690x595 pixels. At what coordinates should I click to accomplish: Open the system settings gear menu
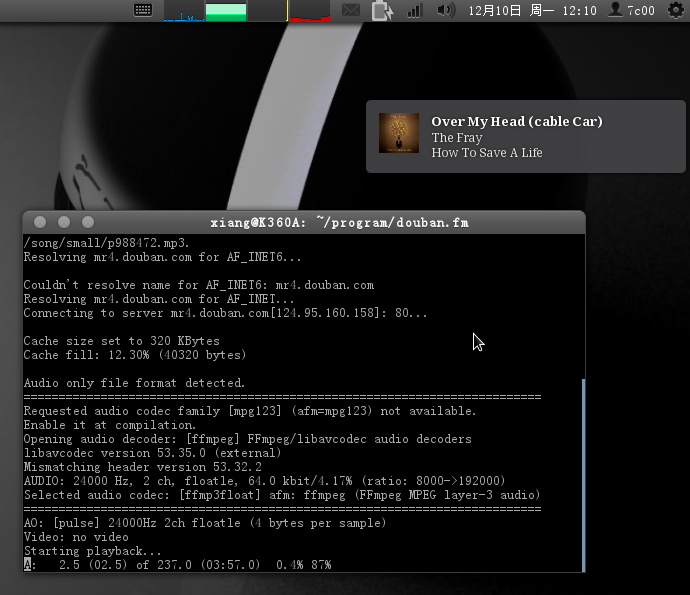[x=675, y=10]
